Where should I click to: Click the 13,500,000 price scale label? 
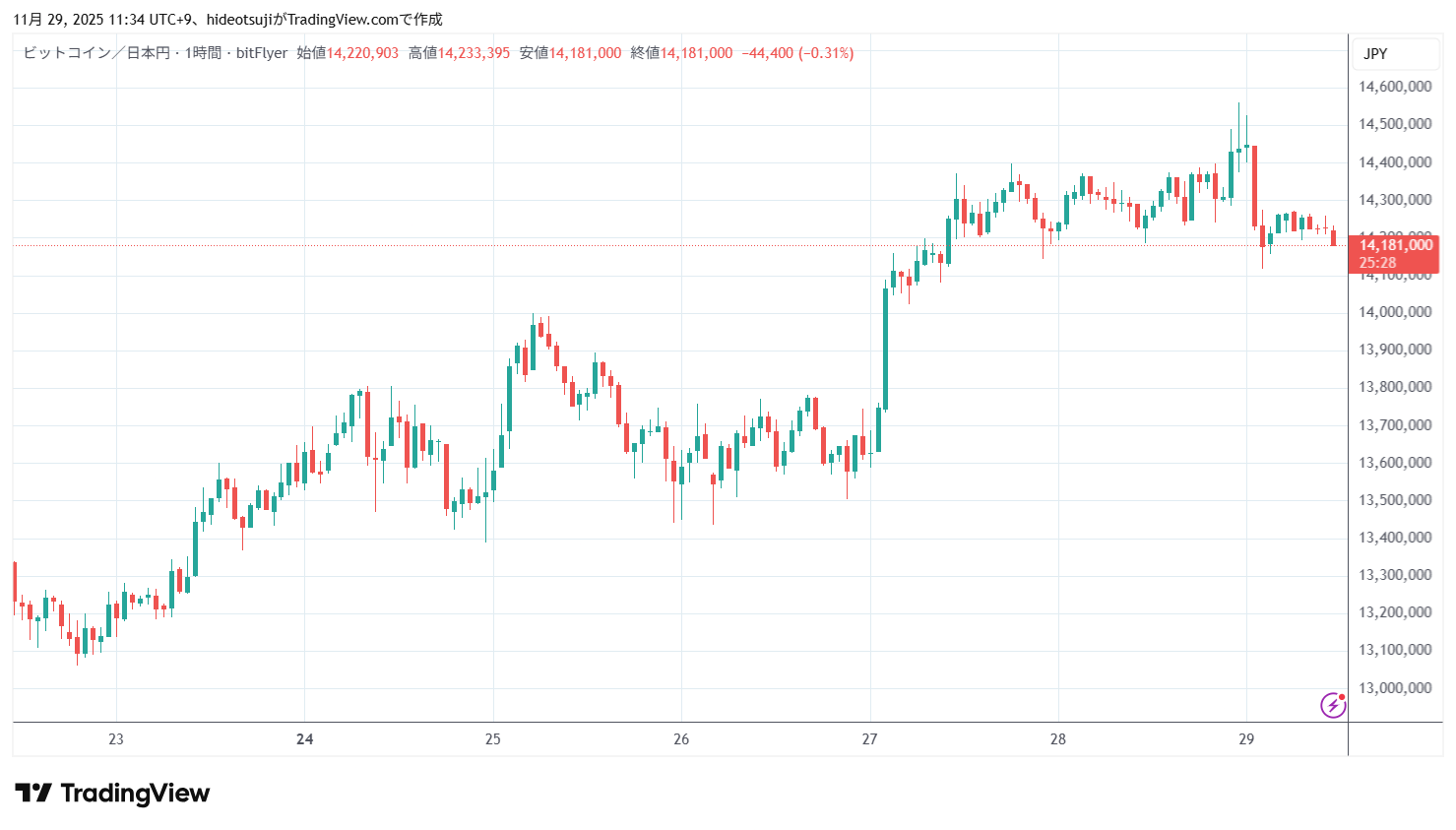pyautogui.click(x=1395, y=500)
